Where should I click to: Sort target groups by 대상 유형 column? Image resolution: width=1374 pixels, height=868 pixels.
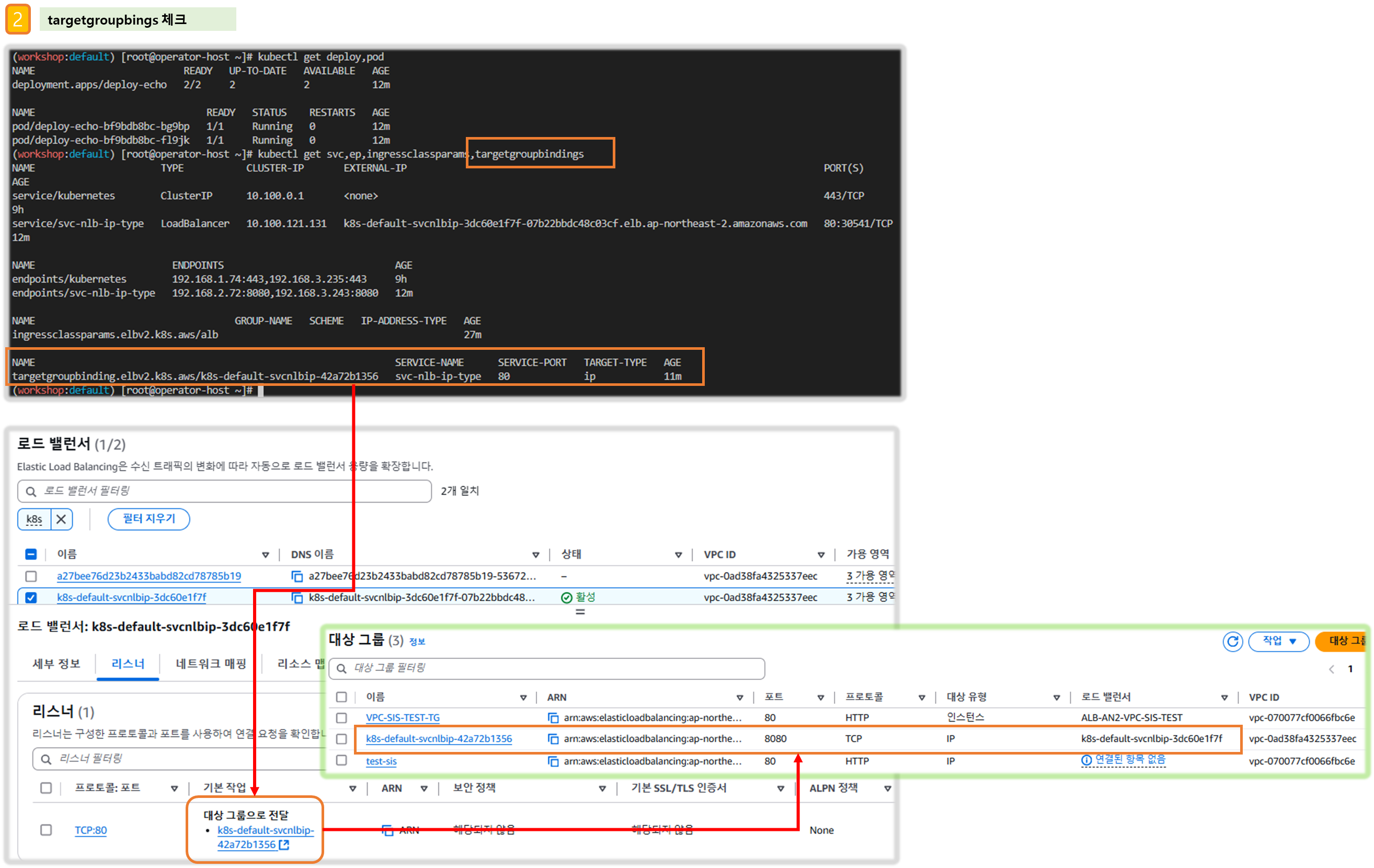coord(1056,698)
